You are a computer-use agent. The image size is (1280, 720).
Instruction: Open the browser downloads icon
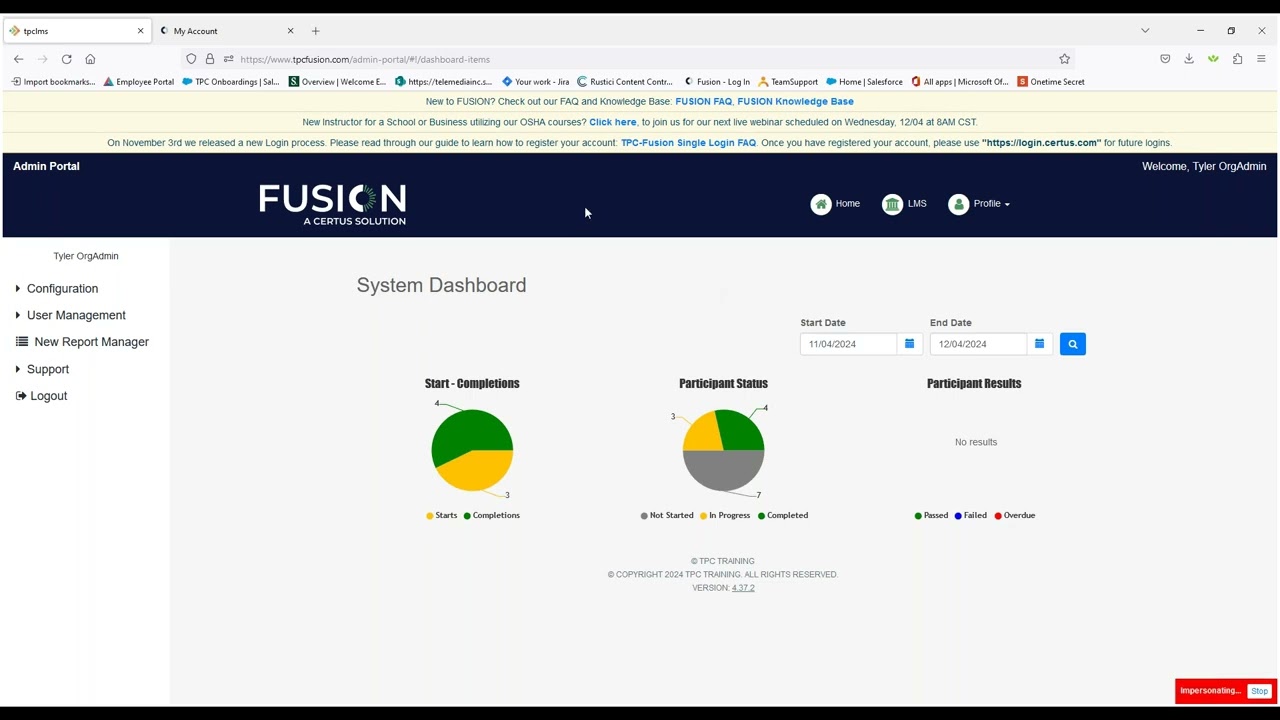1189,59
